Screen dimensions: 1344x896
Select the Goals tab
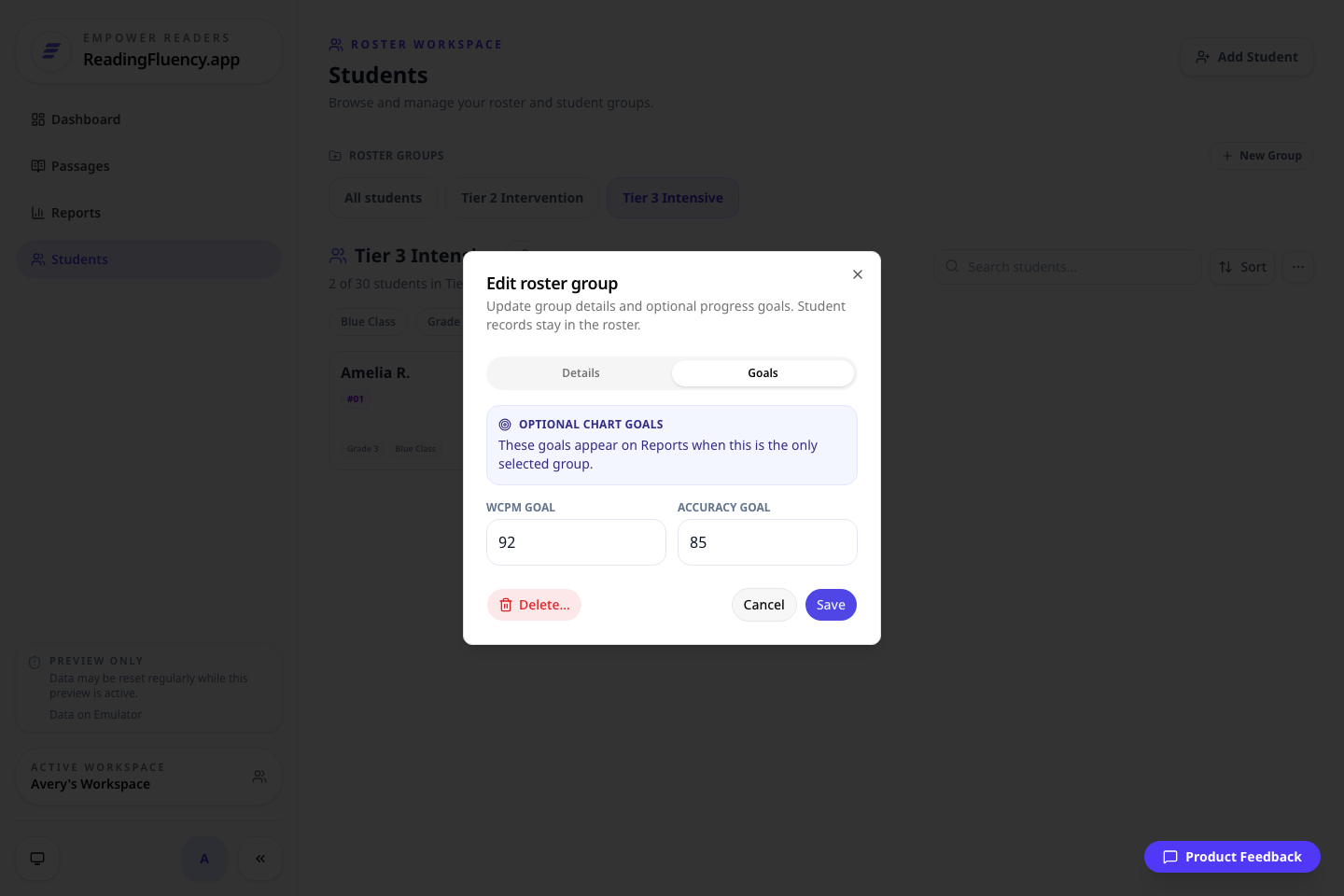(763, 373)
